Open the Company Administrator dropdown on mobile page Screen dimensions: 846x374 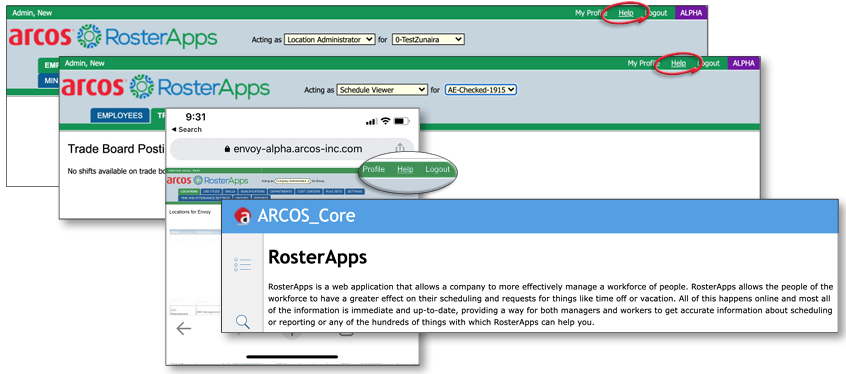point(293,181)
